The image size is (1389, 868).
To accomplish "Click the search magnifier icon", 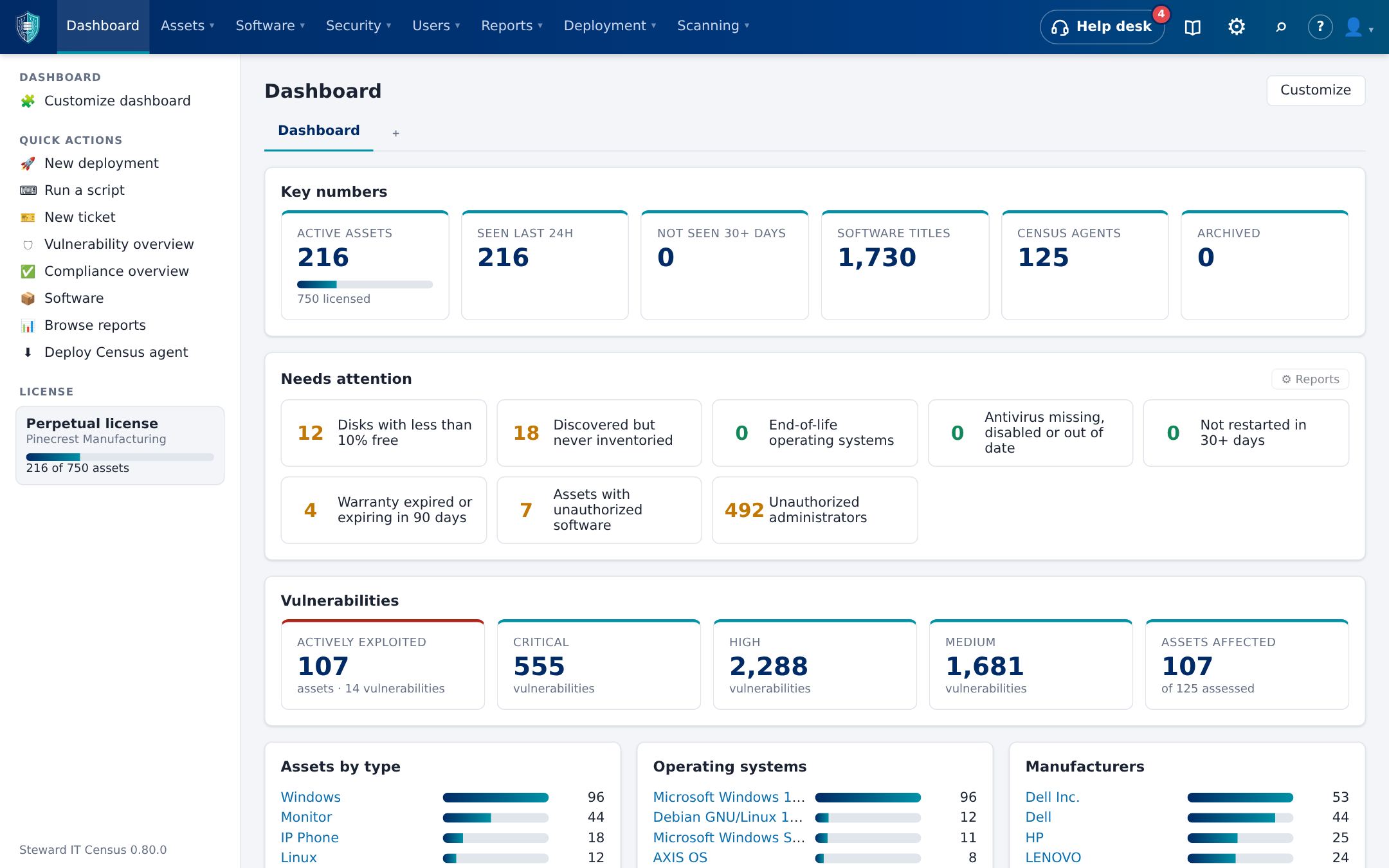I will (x=1280, y=27).
